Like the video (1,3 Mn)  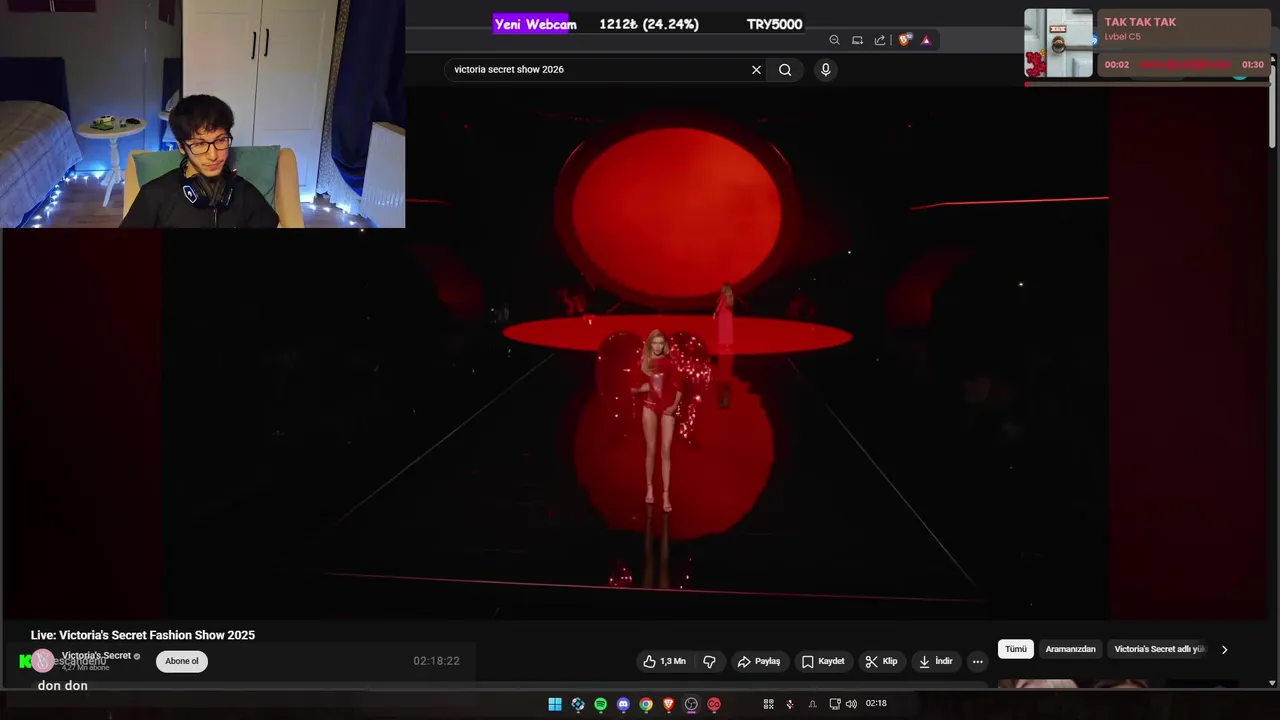point(664,661)
